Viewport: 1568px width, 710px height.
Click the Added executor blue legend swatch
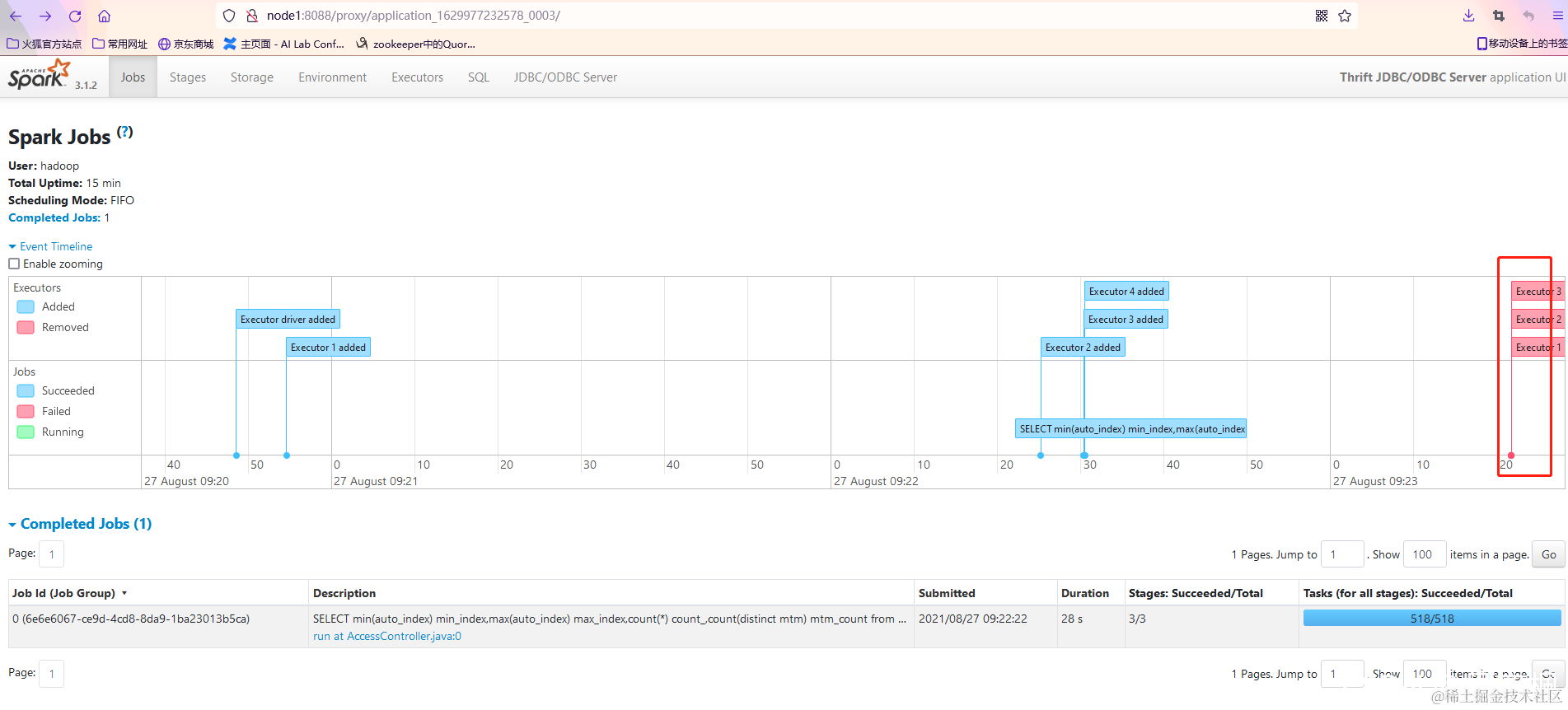click(26, 306)
